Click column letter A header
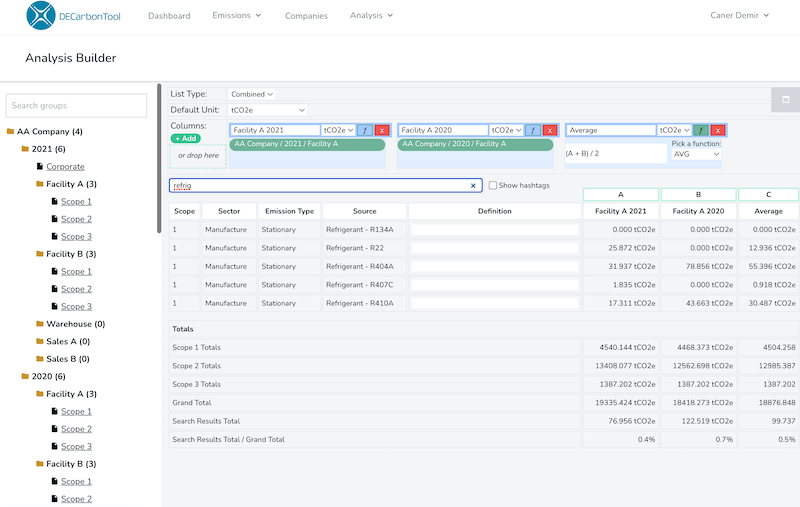This screenshot has height=507, width=800. pyautogui.click(x=620, y=194)
